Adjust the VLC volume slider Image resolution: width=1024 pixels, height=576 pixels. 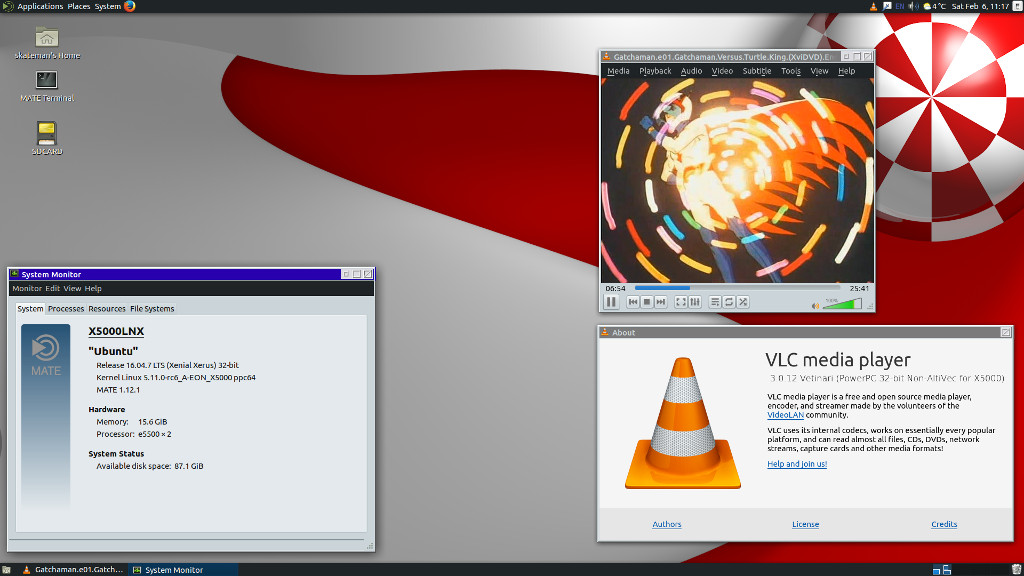tap(842, 304)
